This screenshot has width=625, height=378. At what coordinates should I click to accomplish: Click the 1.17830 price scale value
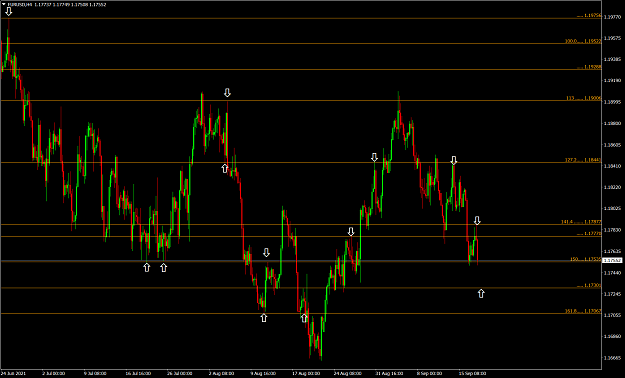(x=613, y=230)
